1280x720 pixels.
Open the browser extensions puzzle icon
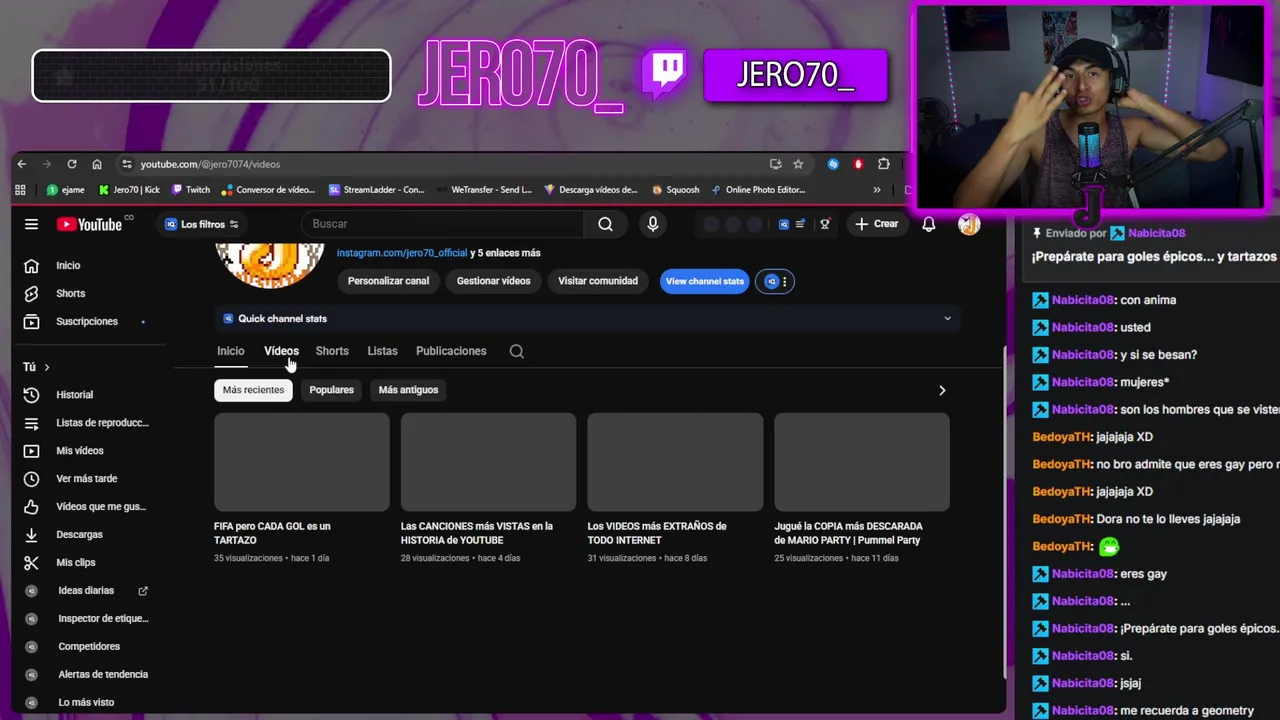(884, 164)
